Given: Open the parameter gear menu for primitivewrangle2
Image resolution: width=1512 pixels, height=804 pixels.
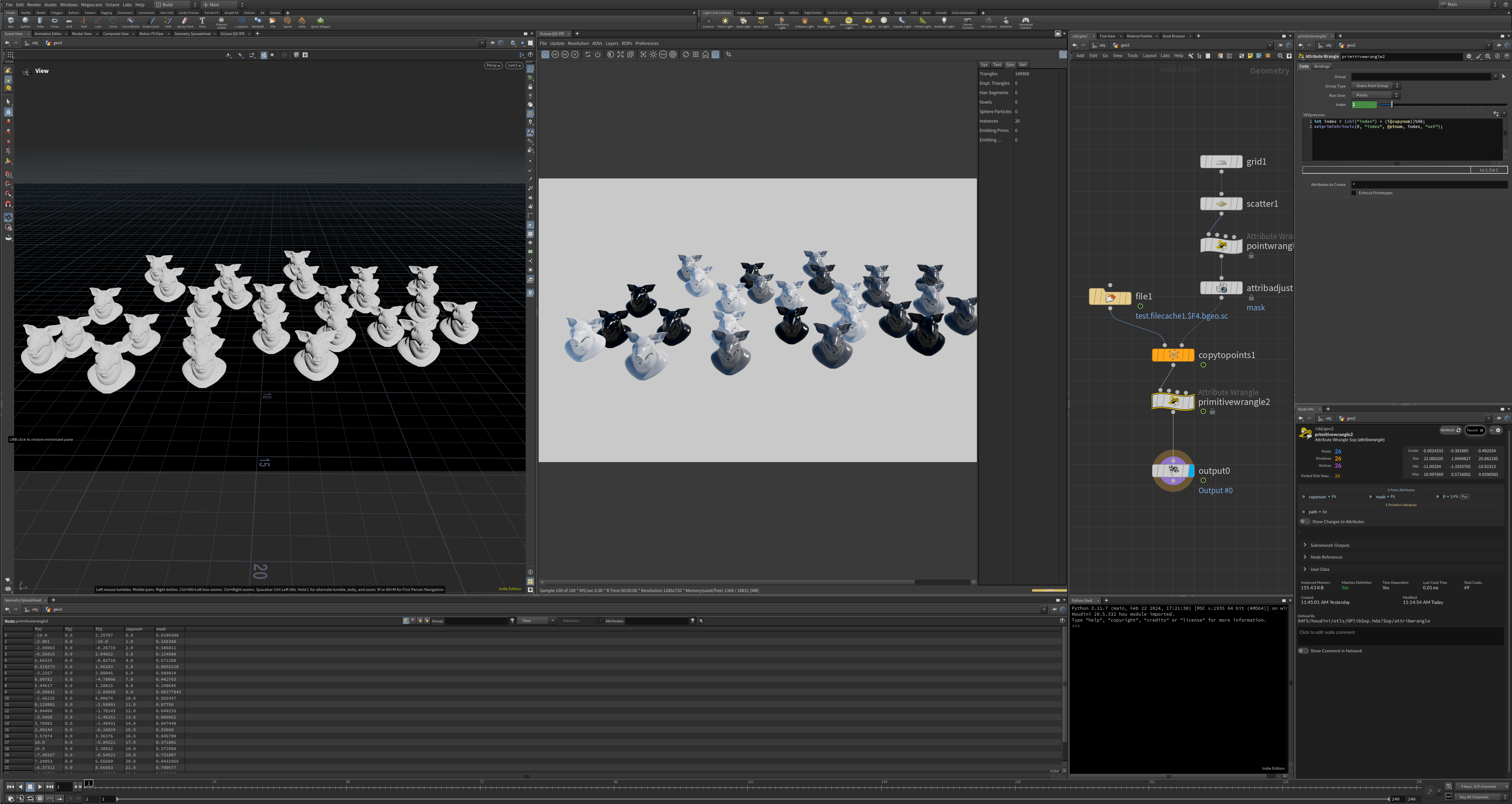Looking at the screenshot, I should pyautogui.click(x=1469, y=56).
